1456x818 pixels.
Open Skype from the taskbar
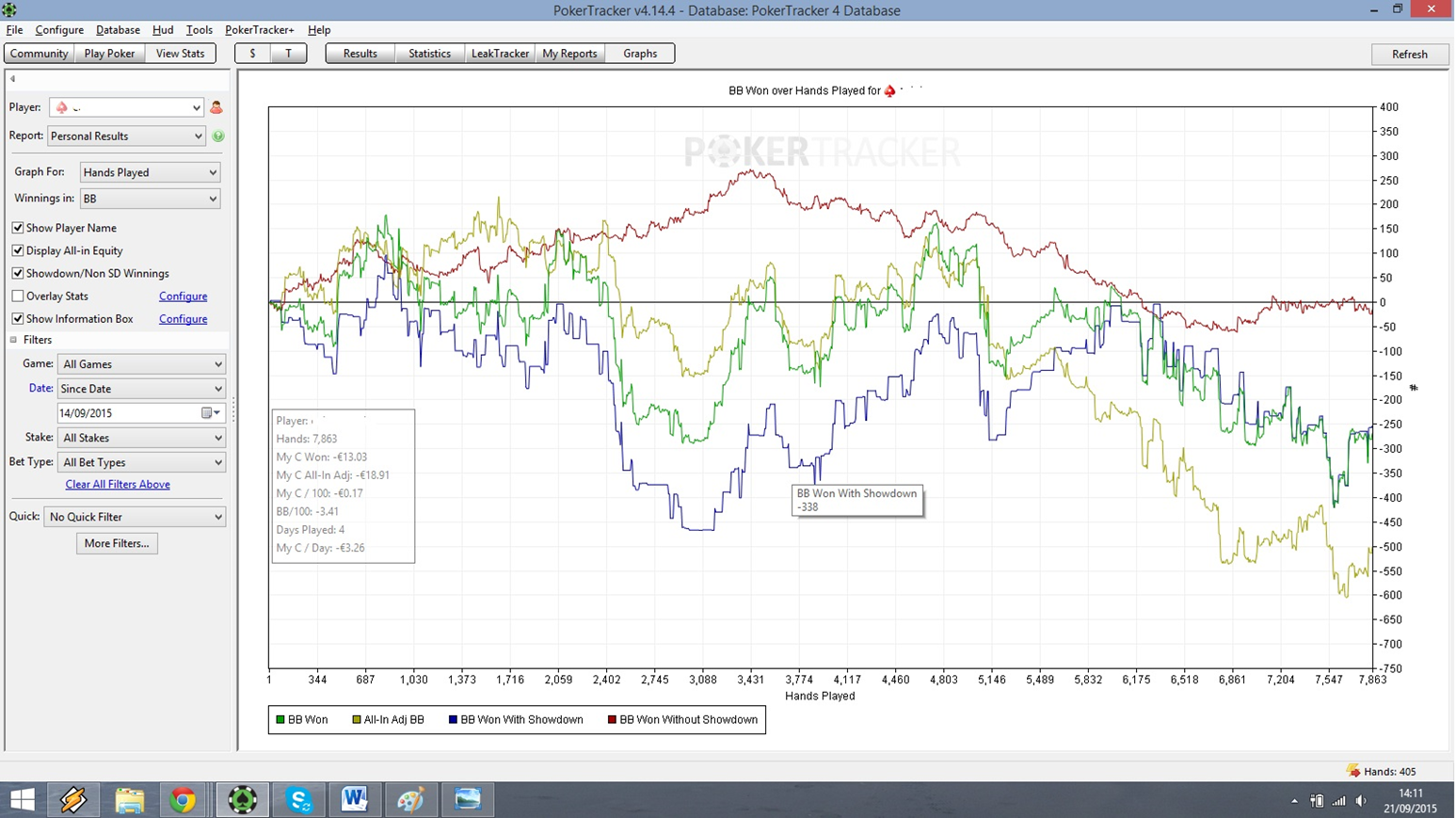point(299,800)
